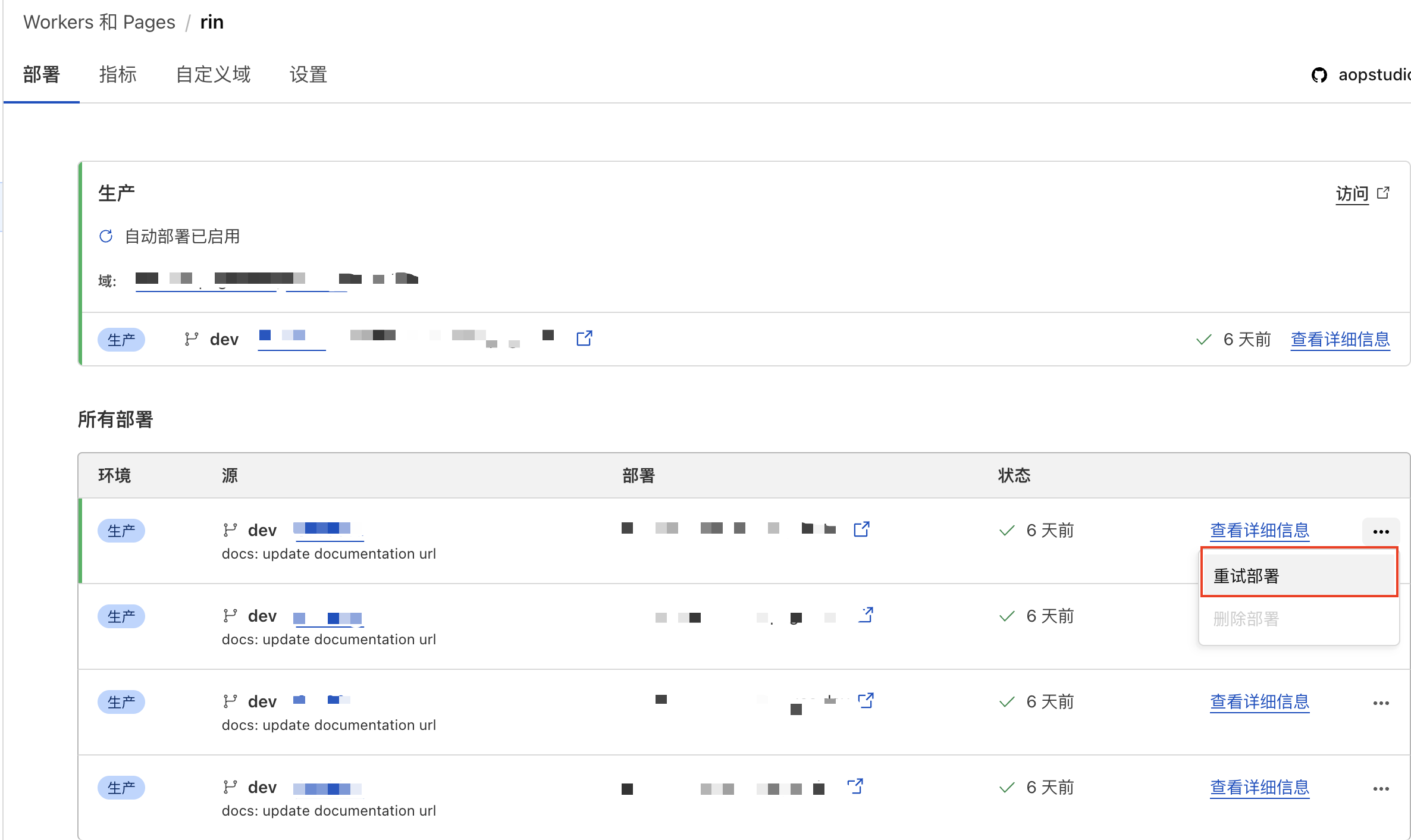The width and height of the screenshot is (1411, 840).
Task: Open external link icon in production summary row
Action: (584, 338)
